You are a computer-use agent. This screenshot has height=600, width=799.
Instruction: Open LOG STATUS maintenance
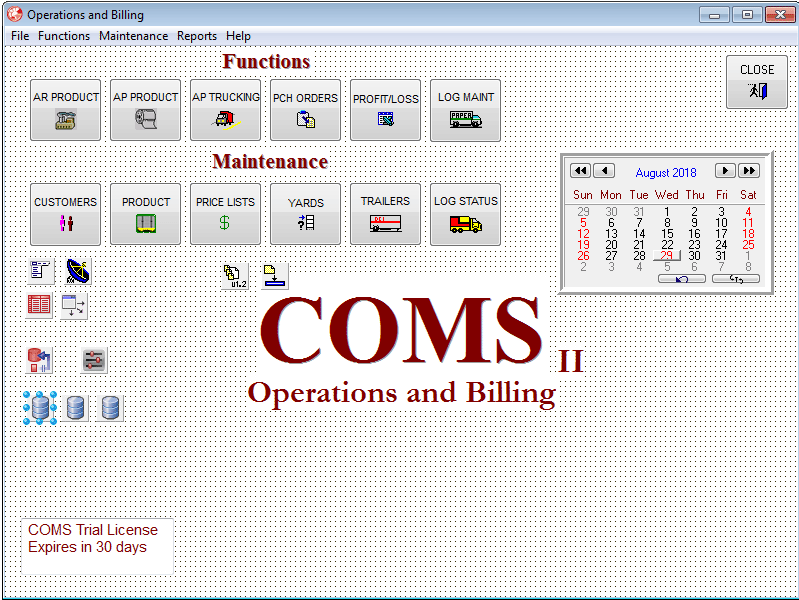tap(465, 214)
